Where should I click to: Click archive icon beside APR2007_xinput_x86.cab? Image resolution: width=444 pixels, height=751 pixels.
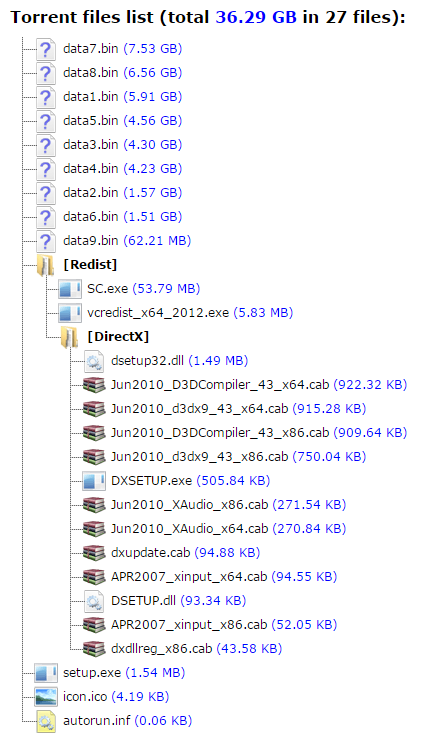click(94, 625)
